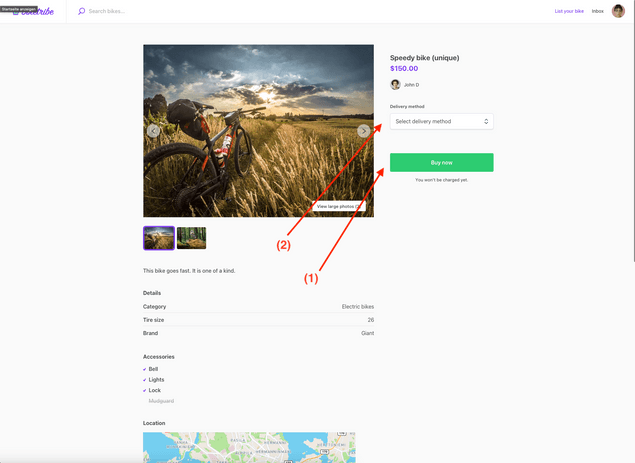Select the first field photo thumbnail

point(159,238)
